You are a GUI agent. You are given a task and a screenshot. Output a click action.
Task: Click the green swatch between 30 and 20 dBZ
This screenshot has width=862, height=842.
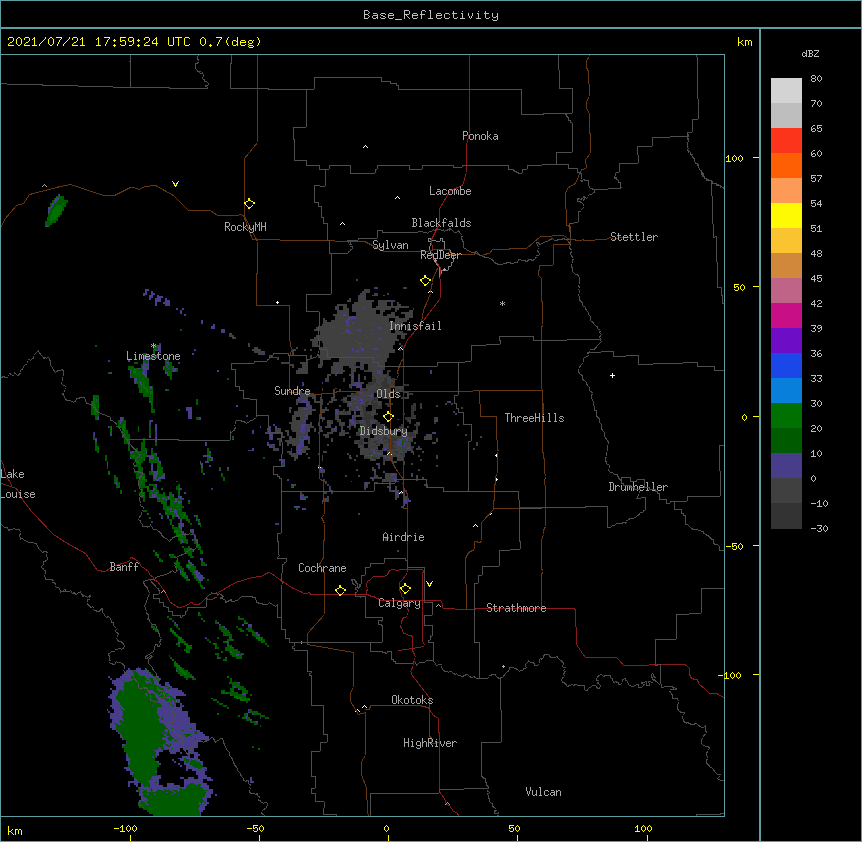[x=786, y=416]
